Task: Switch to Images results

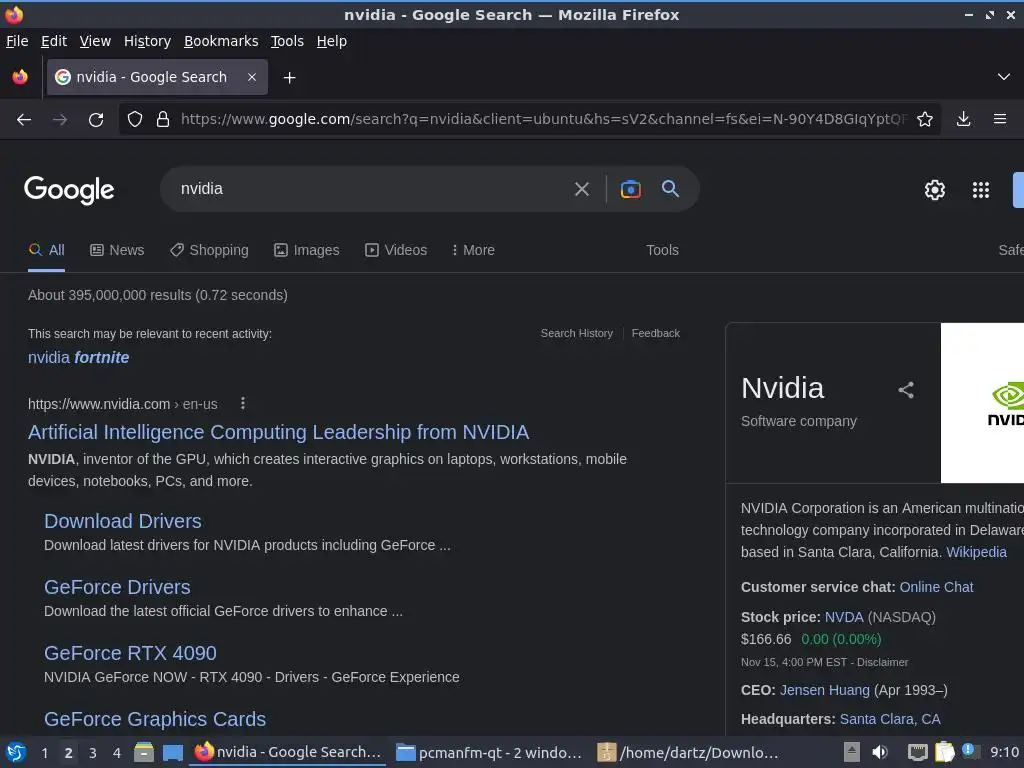Action: pyautogui.click(x=306, y=250)
